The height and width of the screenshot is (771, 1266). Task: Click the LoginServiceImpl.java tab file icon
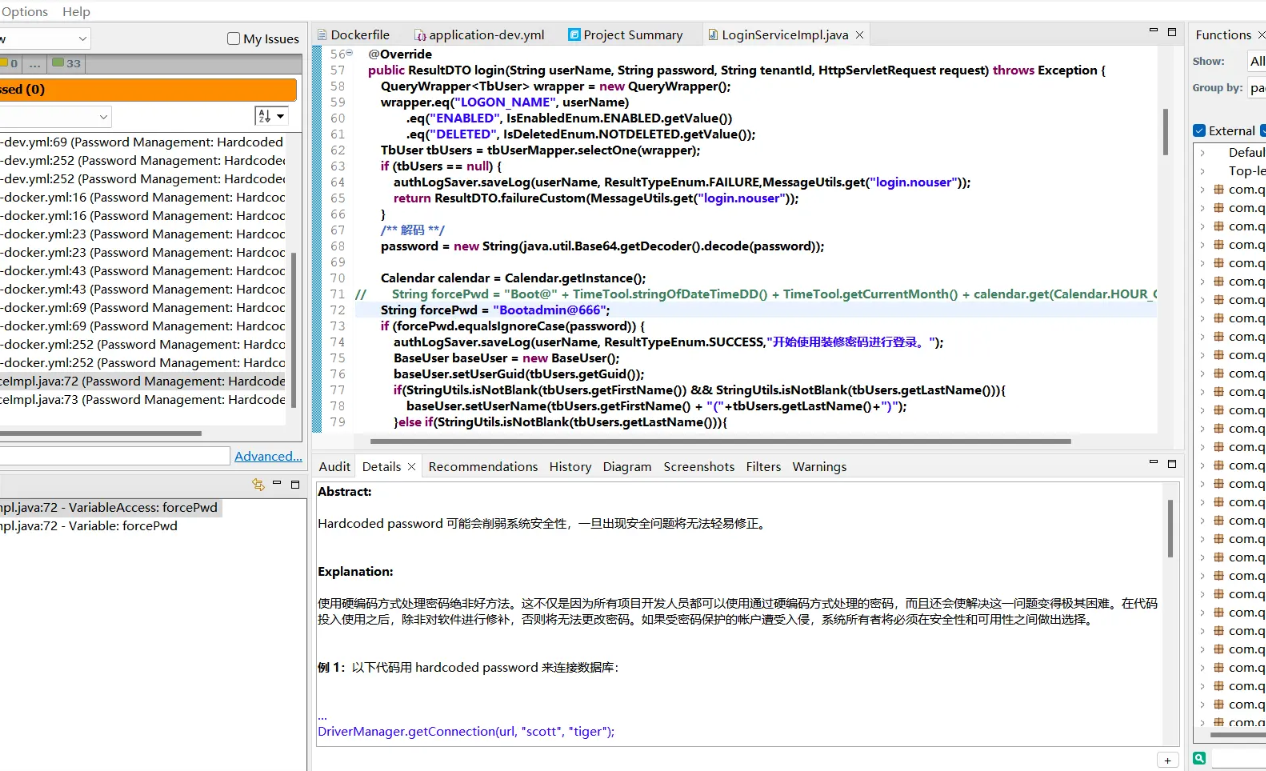712,35
